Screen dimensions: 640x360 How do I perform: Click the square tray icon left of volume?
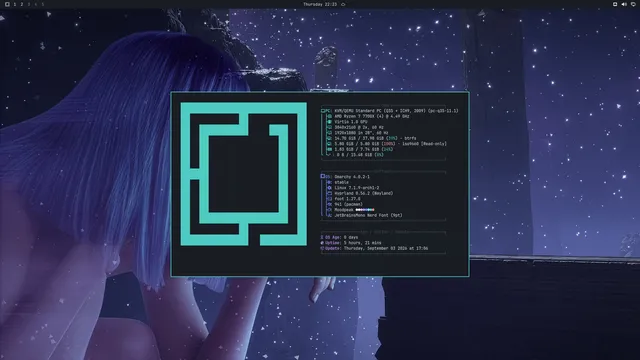615,4
